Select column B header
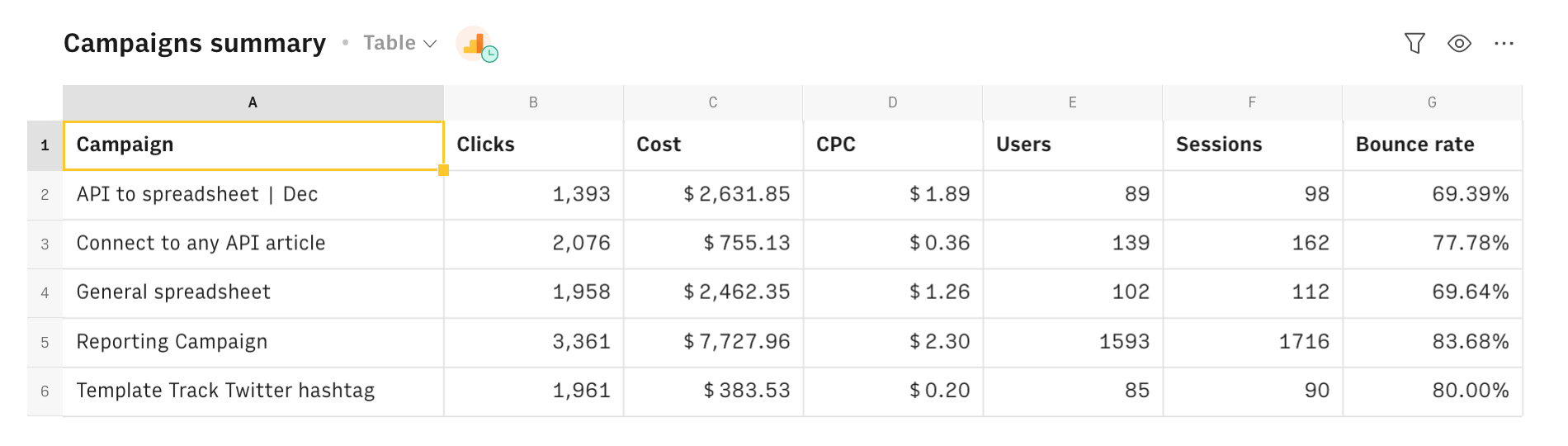Viewport: 1568px width, 446px height. [x=533, y=102]
